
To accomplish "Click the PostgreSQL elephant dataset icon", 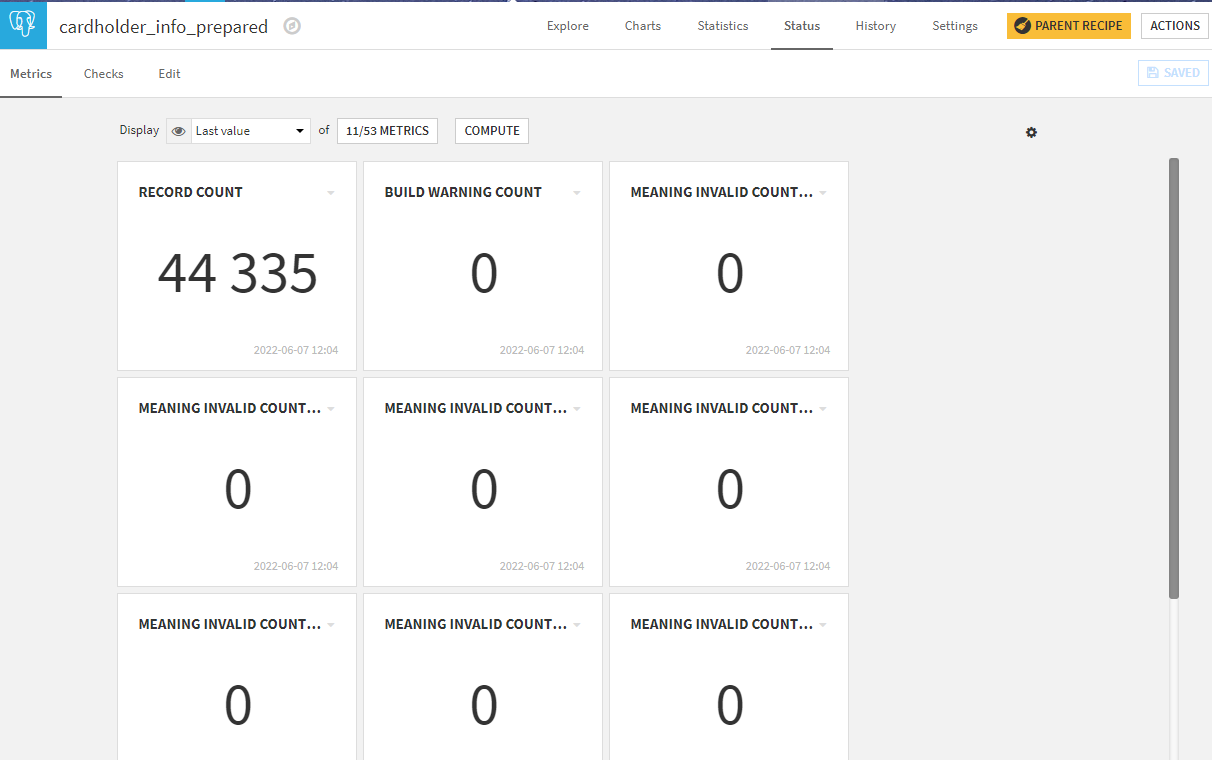I will [22, 25].
